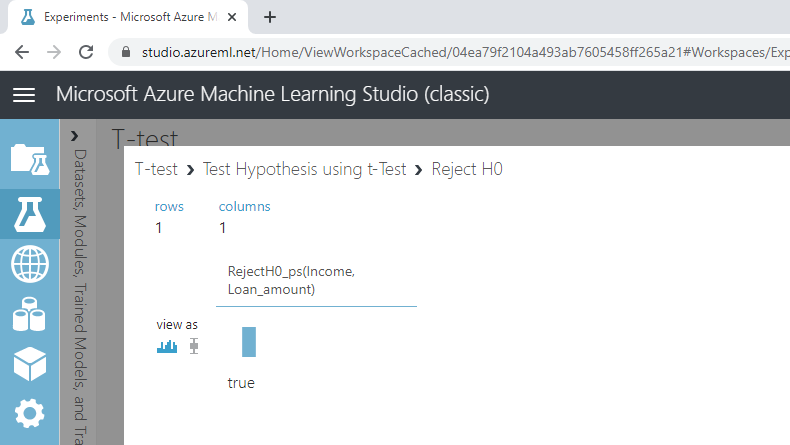This screenshot has height=445, width=790.
Task: Click the columns label
Action: tap(244, 207)
